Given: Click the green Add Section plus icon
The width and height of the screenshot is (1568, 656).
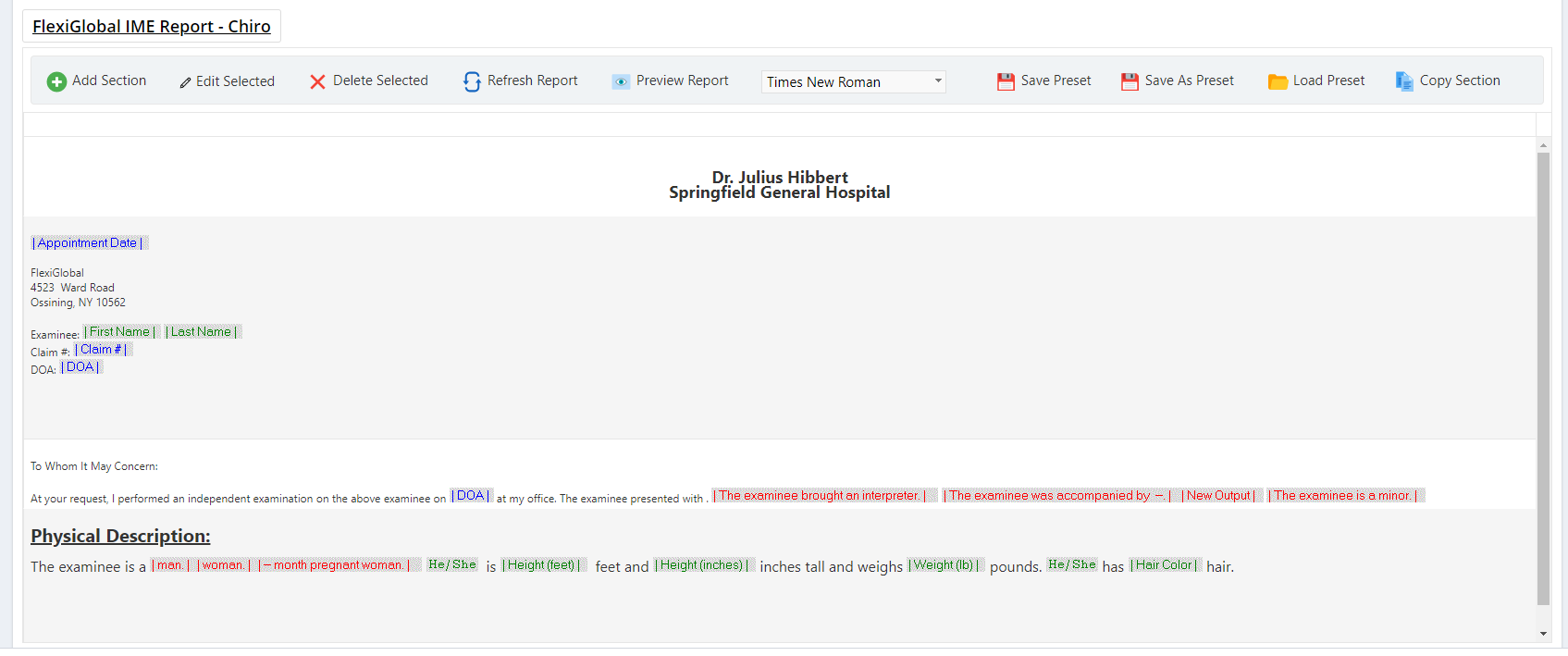Looking at the screenshot, I should 56,82.
